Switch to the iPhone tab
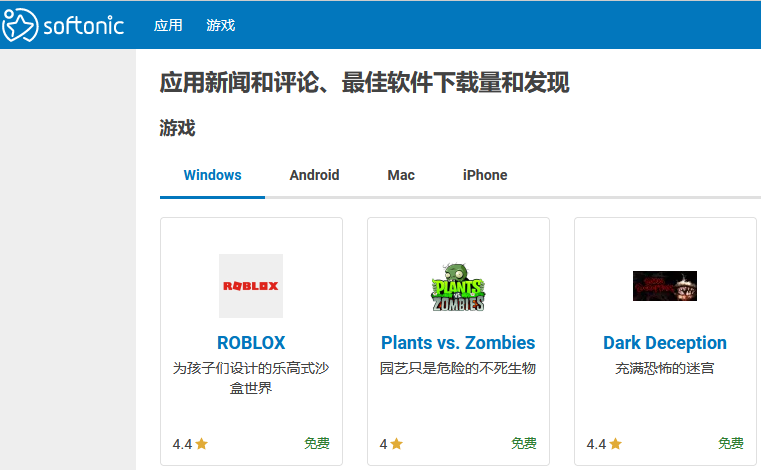Viewport: 761px width, 470px height. coord(485,175)
